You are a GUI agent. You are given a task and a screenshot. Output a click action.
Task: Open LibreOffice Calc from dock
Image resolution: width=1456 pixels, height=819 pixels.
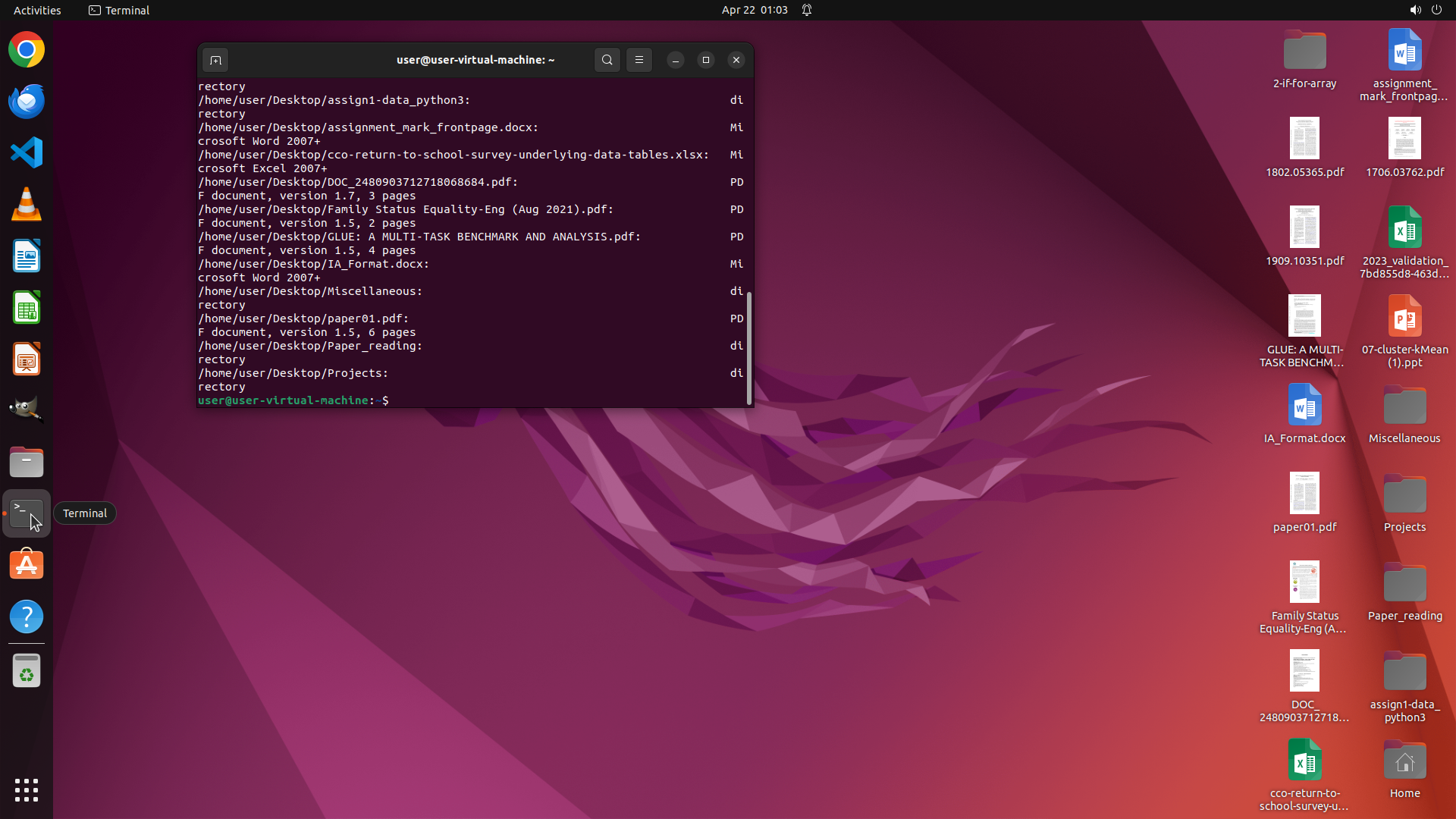tap(27, 308)
